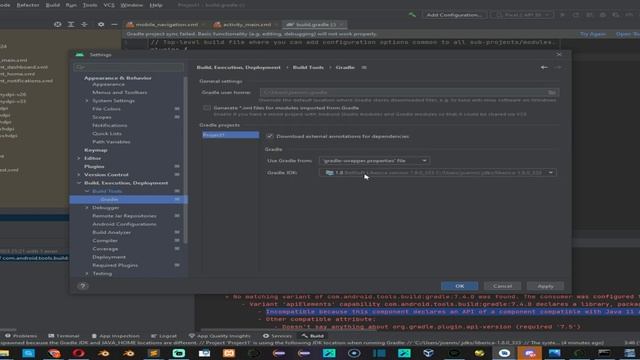Click the select opened file target icon
This screenshot has width=640, height=360.
(58, 24)
